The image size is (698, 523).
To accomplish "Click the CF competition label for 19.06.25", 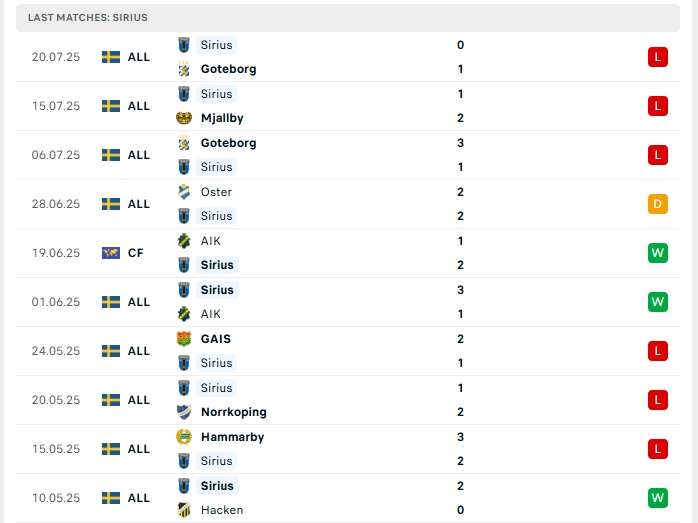I will (x=136, y=253).
